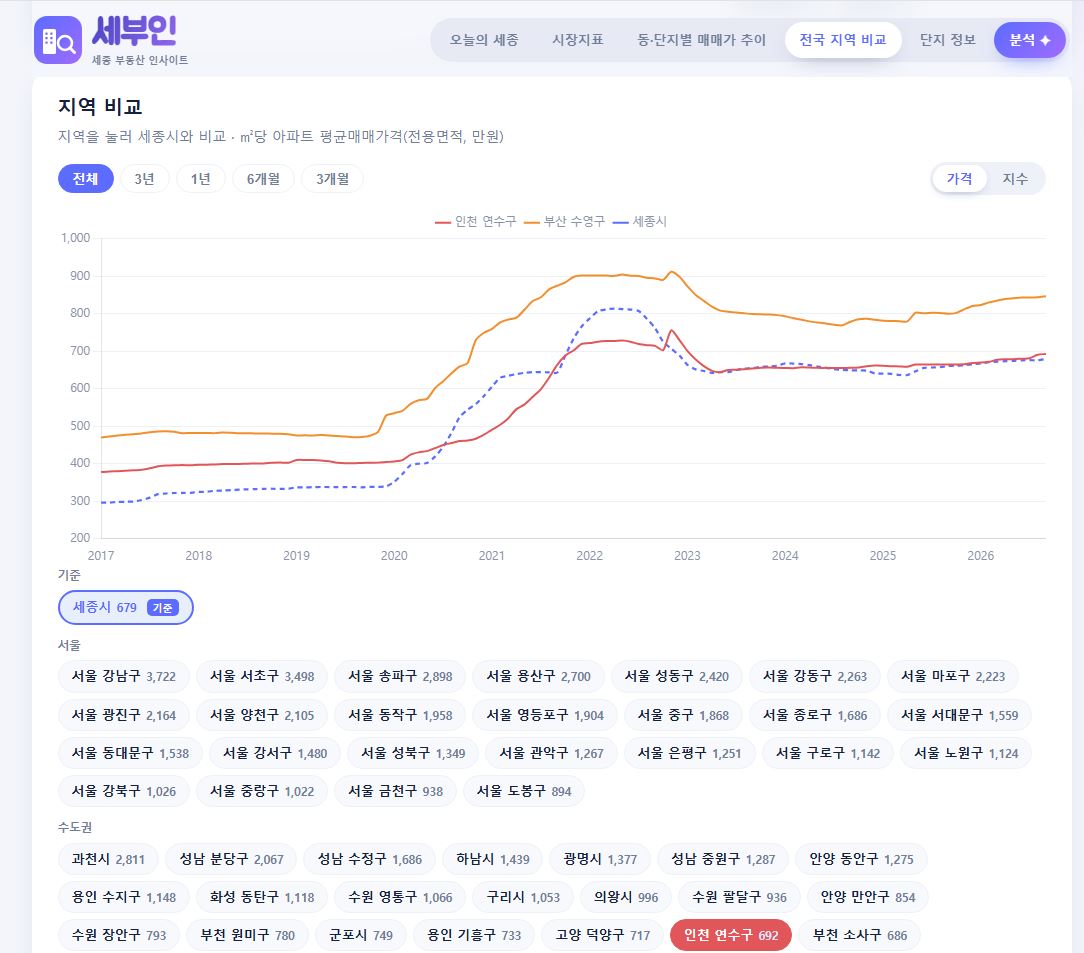Select the 서울 강동구 2,263 chip
The image size is (1084, 953).
pos(815,677)
